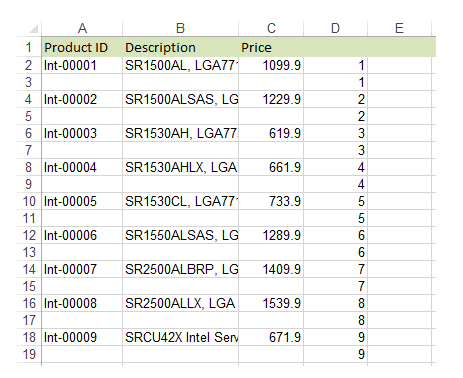Select the SR1500ALSAS description cell

pyautogui.click(x=180, y=99)
